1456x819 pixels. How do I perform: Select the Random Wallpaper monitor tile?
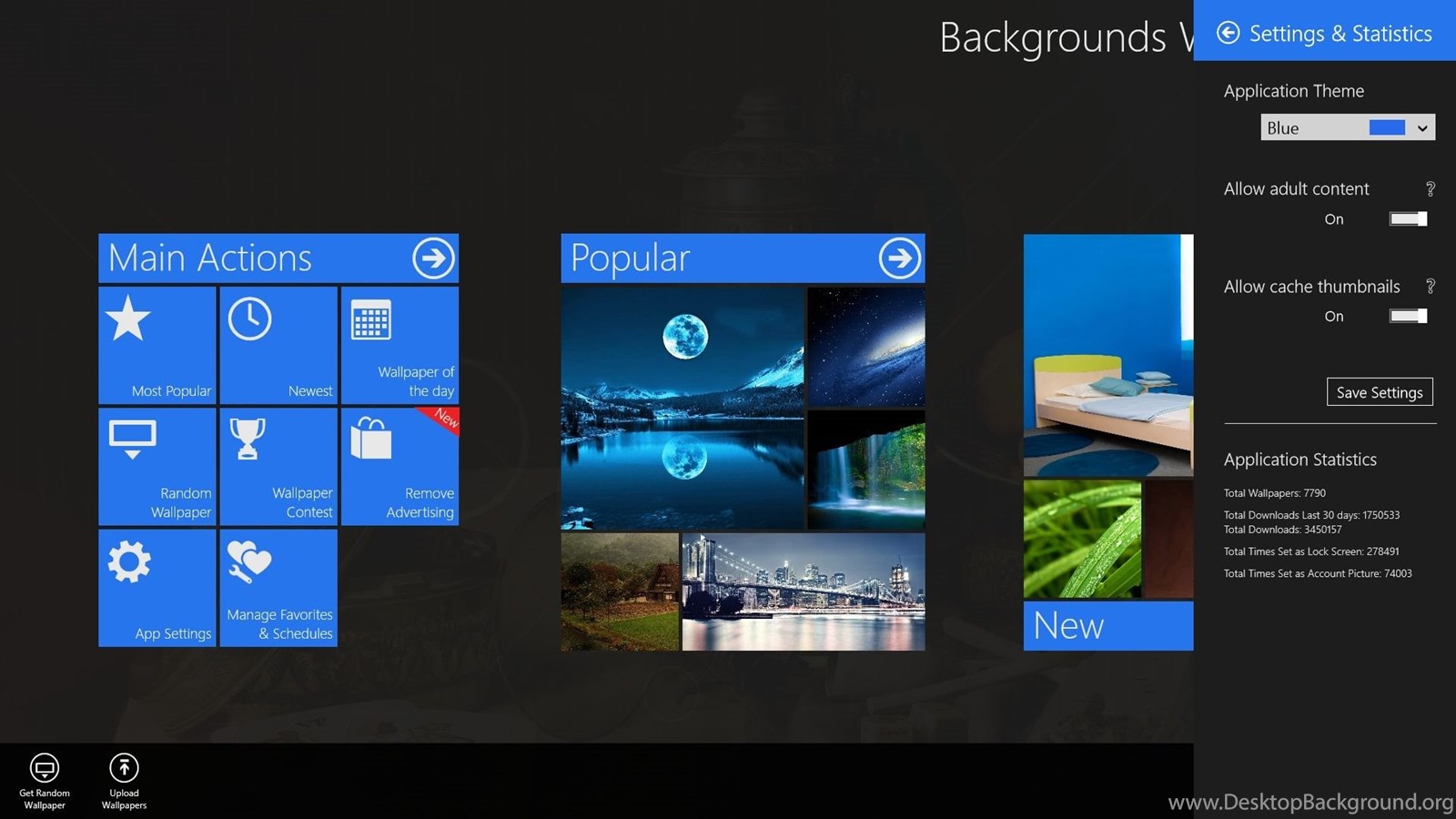pyautogui.click(x=157, y=466)
